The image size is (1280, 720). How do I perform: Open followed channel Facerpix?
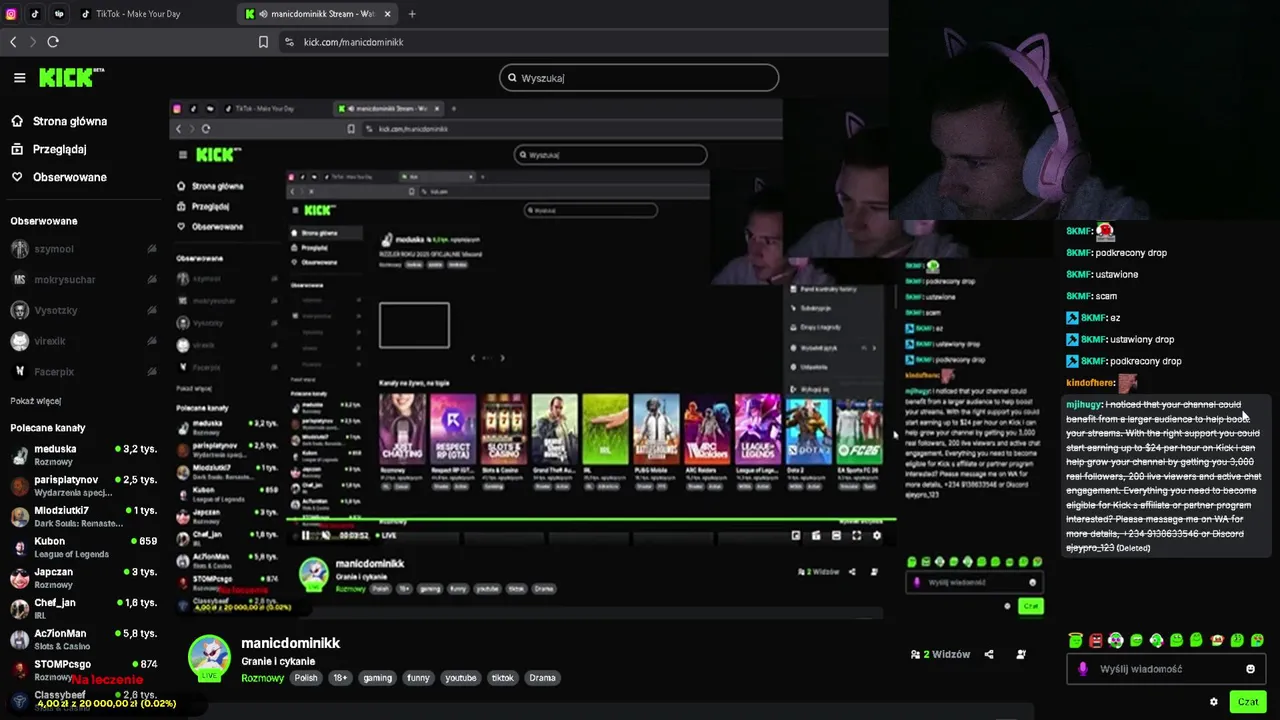click(84, 371)
